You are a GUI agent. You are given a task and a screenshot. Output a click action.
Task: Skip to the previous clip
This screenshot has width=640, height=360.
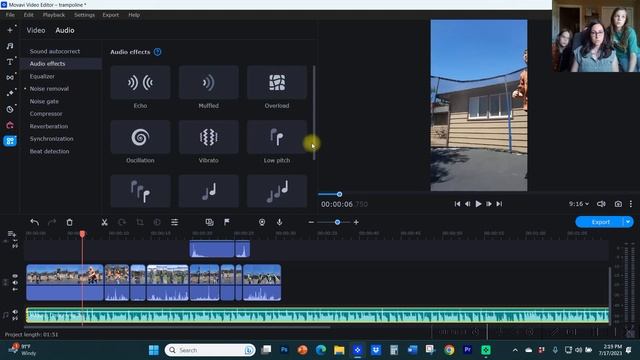[457, 204]
